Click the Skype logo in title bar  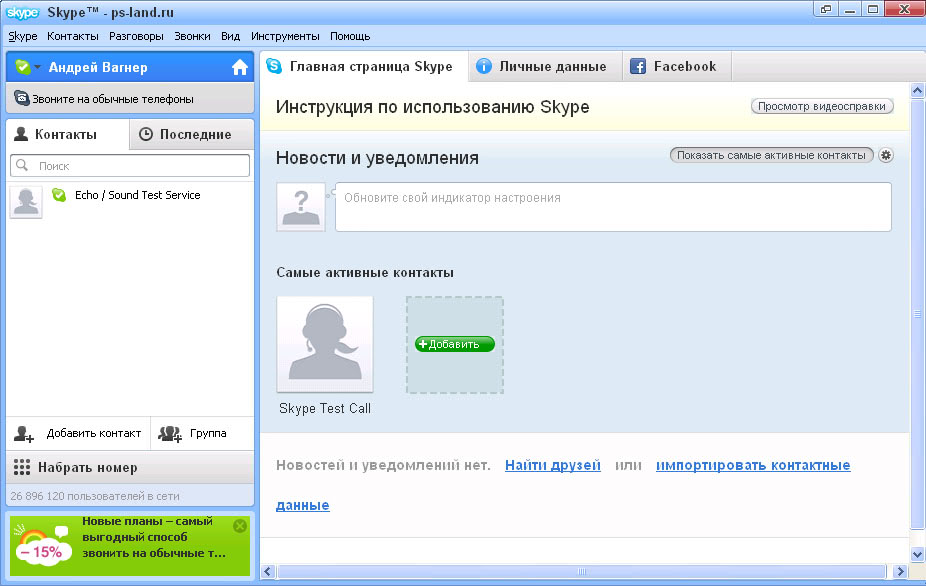point(22,12)
